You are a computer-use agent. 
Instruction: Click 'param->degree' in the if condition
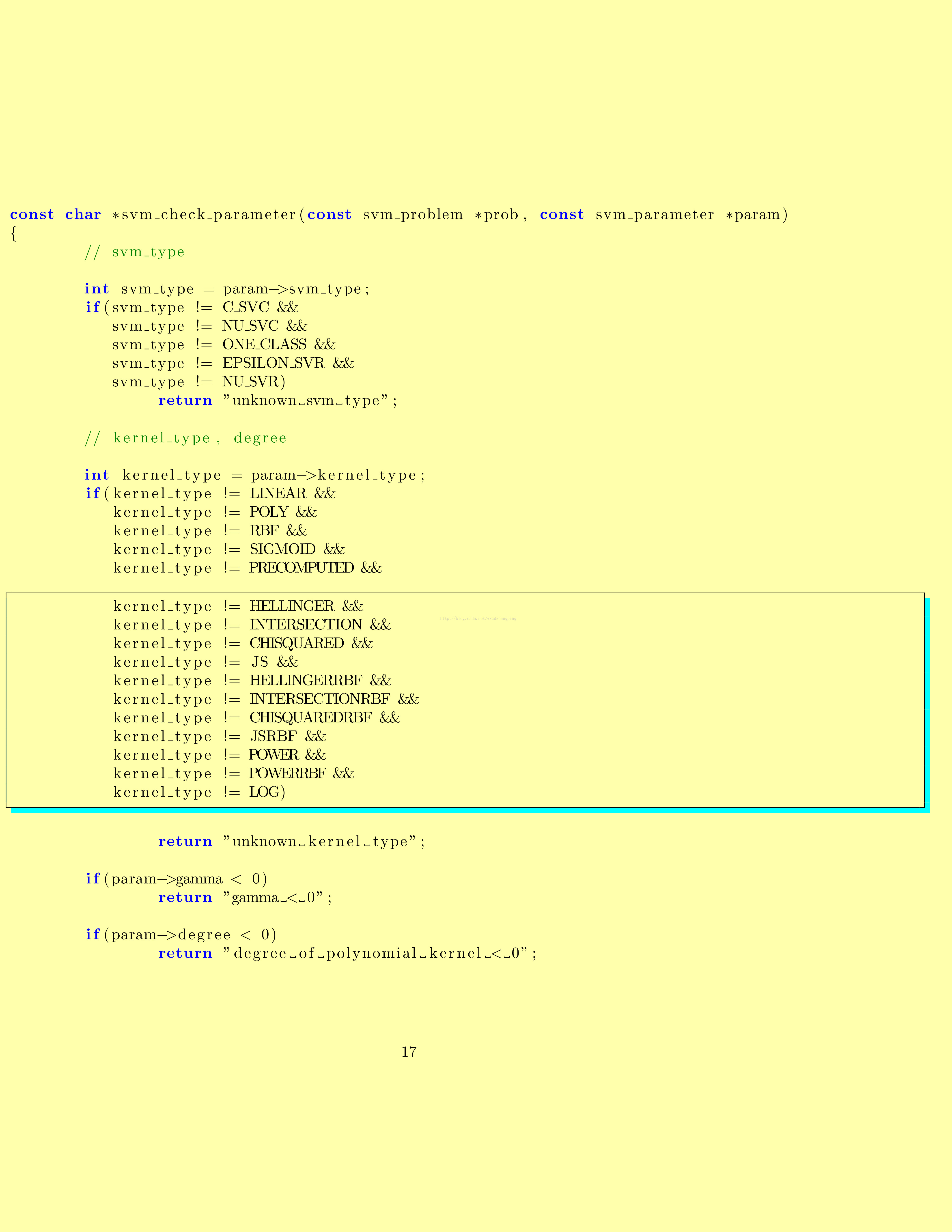171,935
